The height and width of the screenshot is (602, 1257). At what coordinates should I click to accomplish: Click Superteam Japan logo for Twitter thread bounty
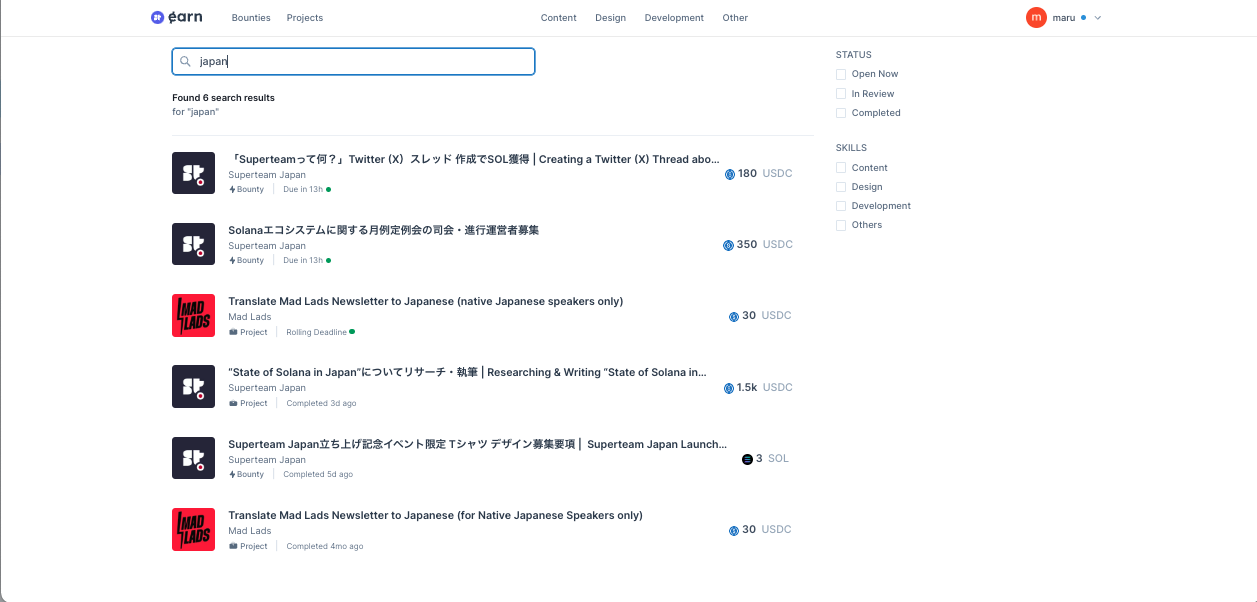click(193, 173)
